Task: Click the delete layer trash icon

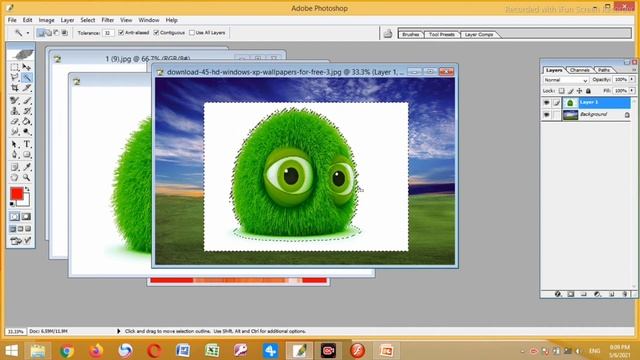Action: tap(625, 294)
